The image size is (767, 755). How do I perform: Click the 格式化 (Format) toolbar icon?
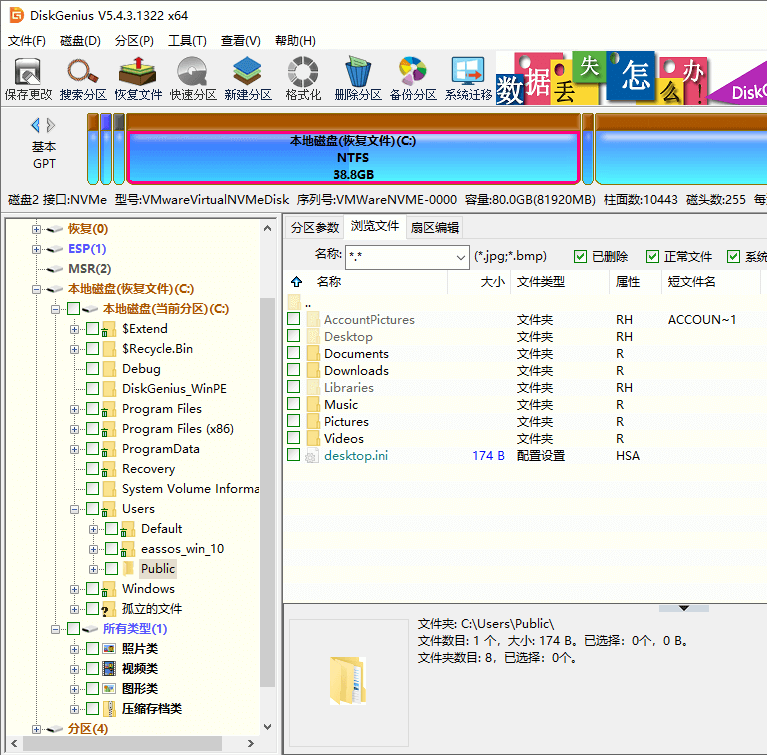[x=303, y=78]
